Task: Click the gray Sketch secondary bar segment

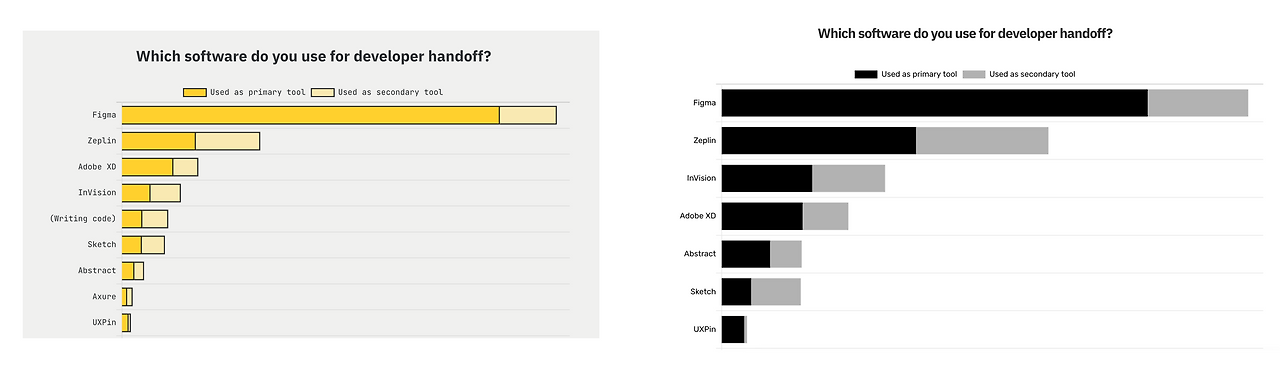Action: [x=776, y=292]
